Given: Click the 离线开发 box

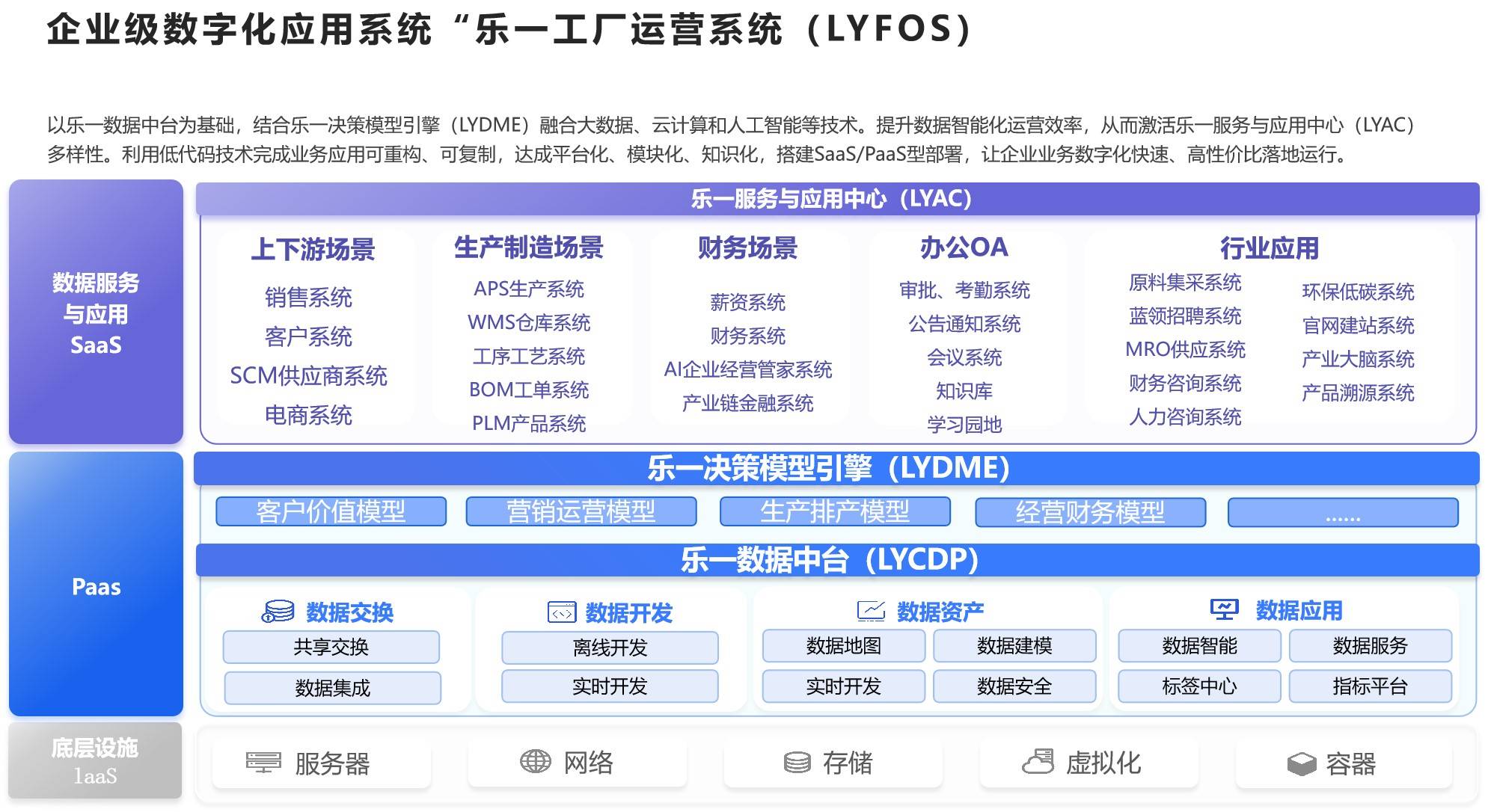Looking at the screenshot, I should point(610,648).
